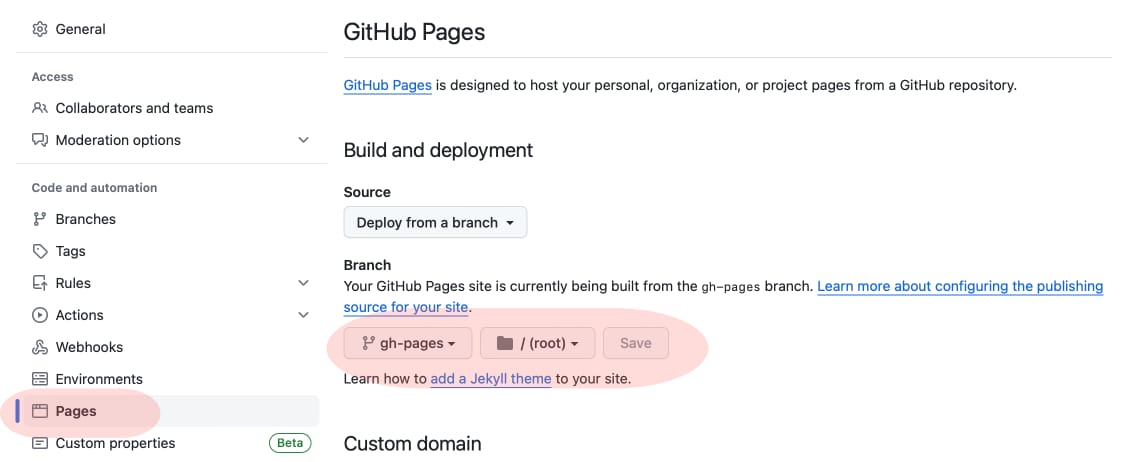The height and width of the screenshot is (462, 1128).
Task: Click the Rules icon in the sidebar
Action: click(x=40, y=283)
